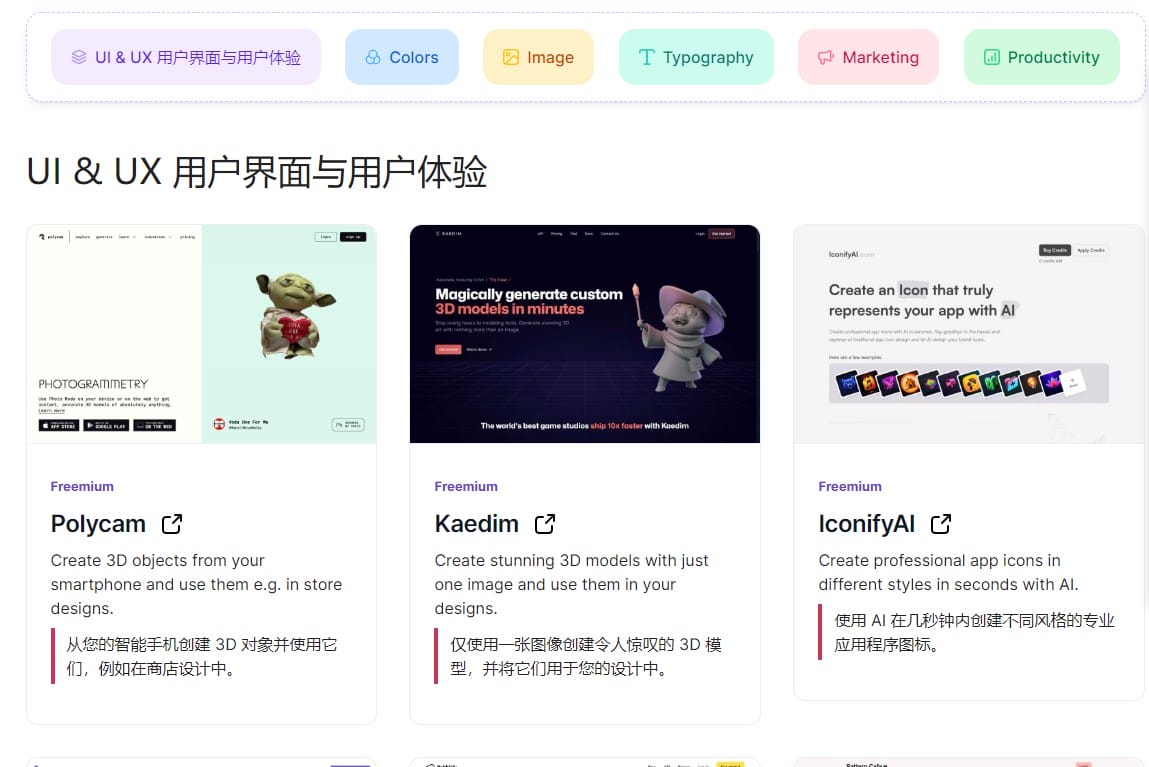
Task: Click the Polycam website preview thumbnail
Action: click(202, 334)
